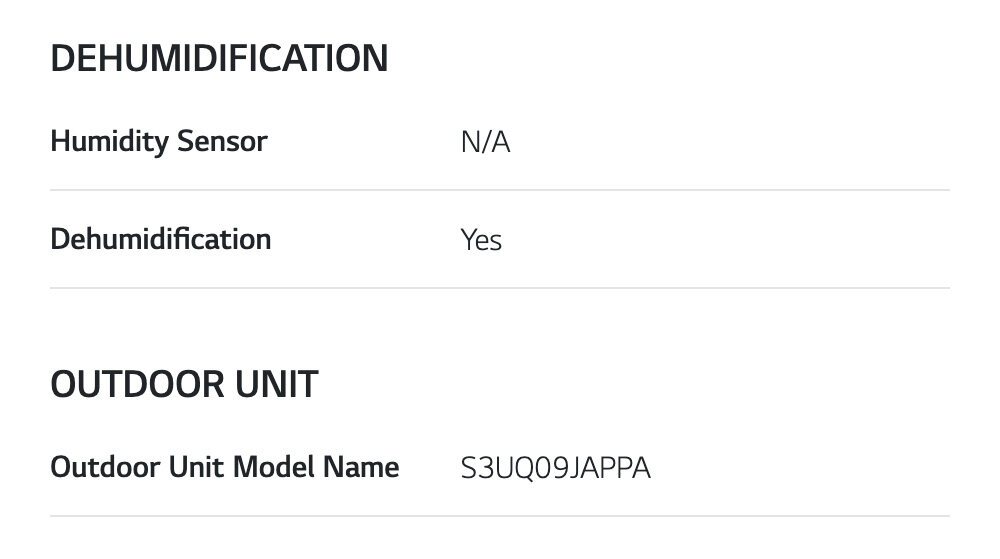The width and height of the screenshot is (1000, 559).
Task: Click the divider under Outdoor Unit Model Name
Action: tap(500, 516)
